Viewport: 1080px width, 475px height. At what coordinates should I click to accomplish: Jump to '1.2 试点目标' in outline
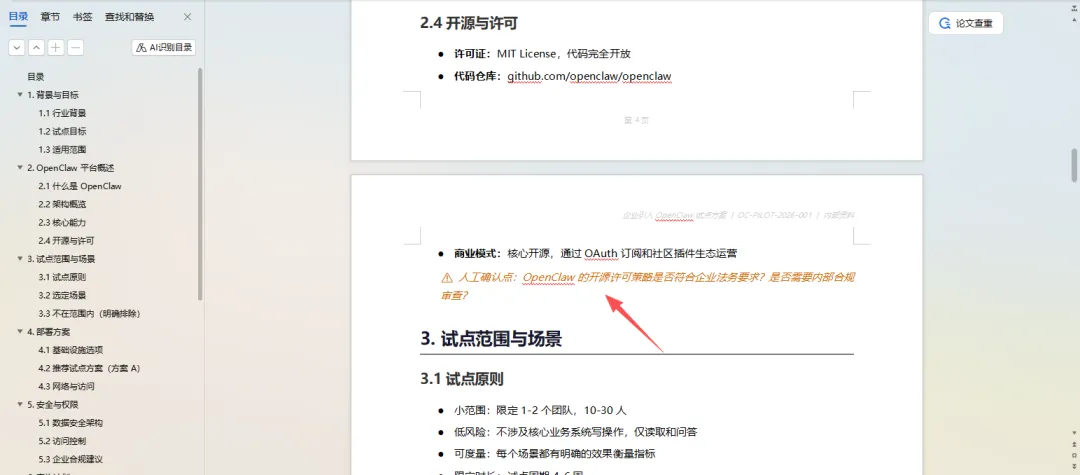pos(62,131)
